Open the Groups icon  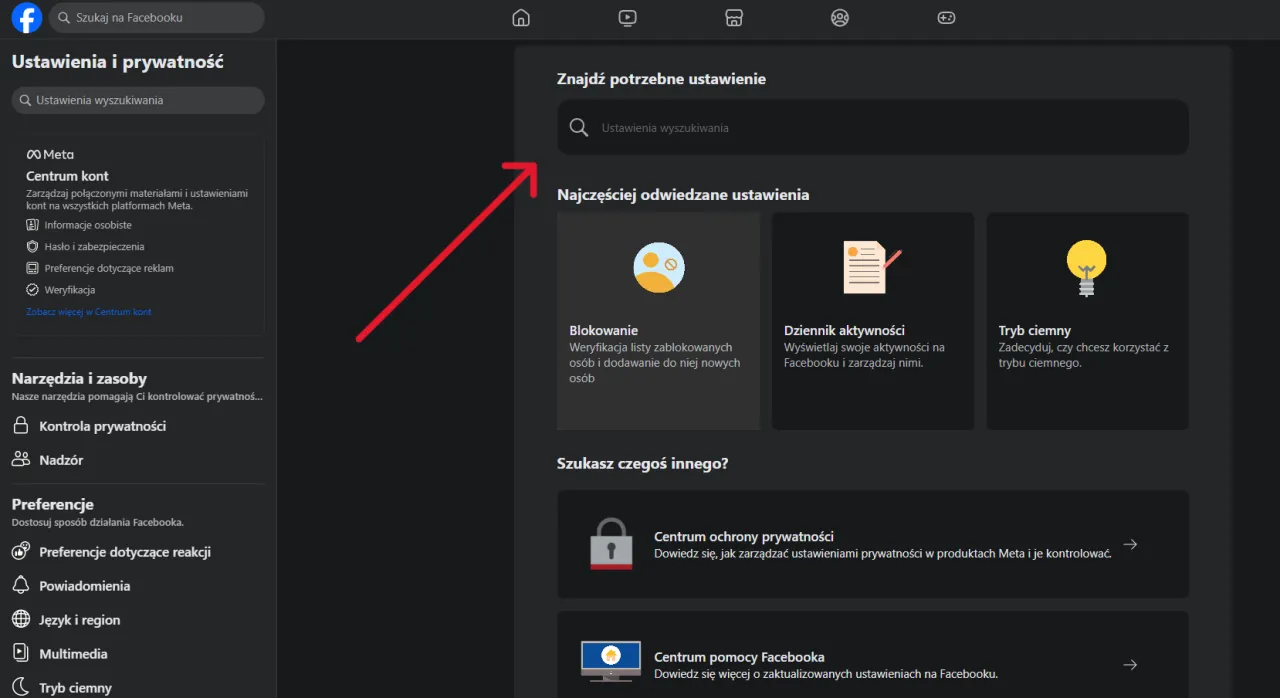point(840,18)
